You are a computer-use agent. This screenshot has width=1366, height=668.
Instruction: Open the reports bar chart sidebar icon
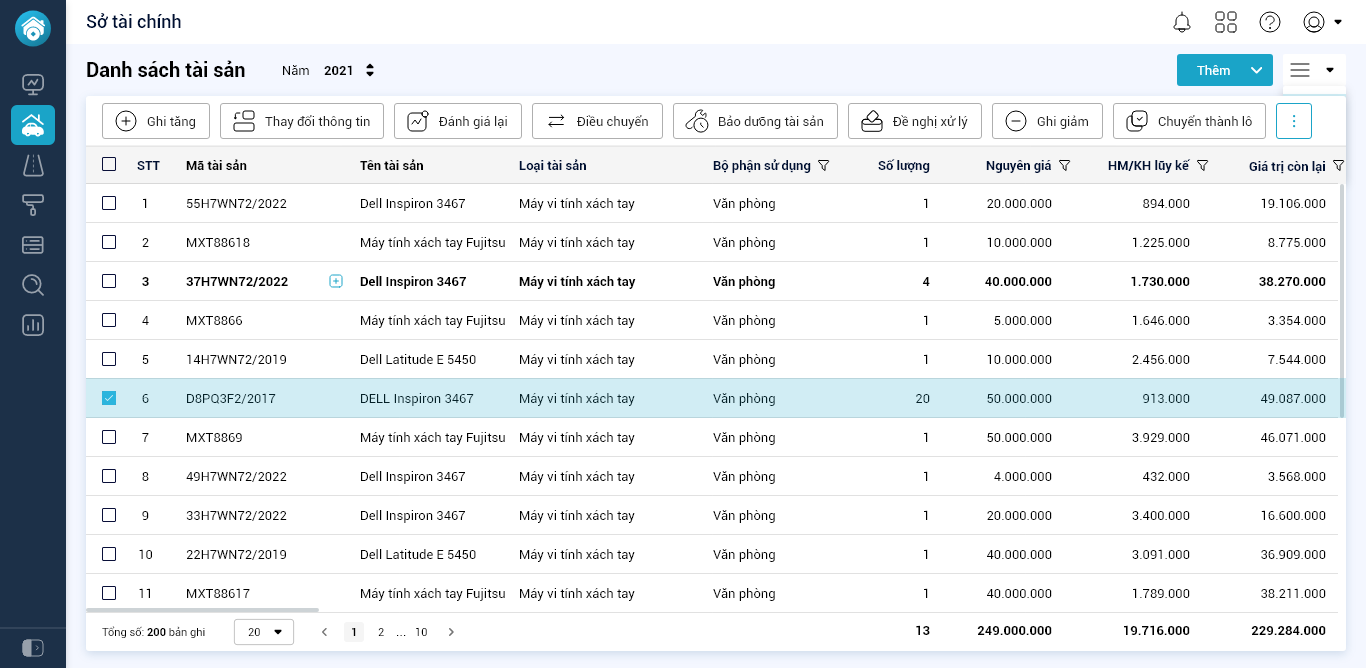point(33,325)
